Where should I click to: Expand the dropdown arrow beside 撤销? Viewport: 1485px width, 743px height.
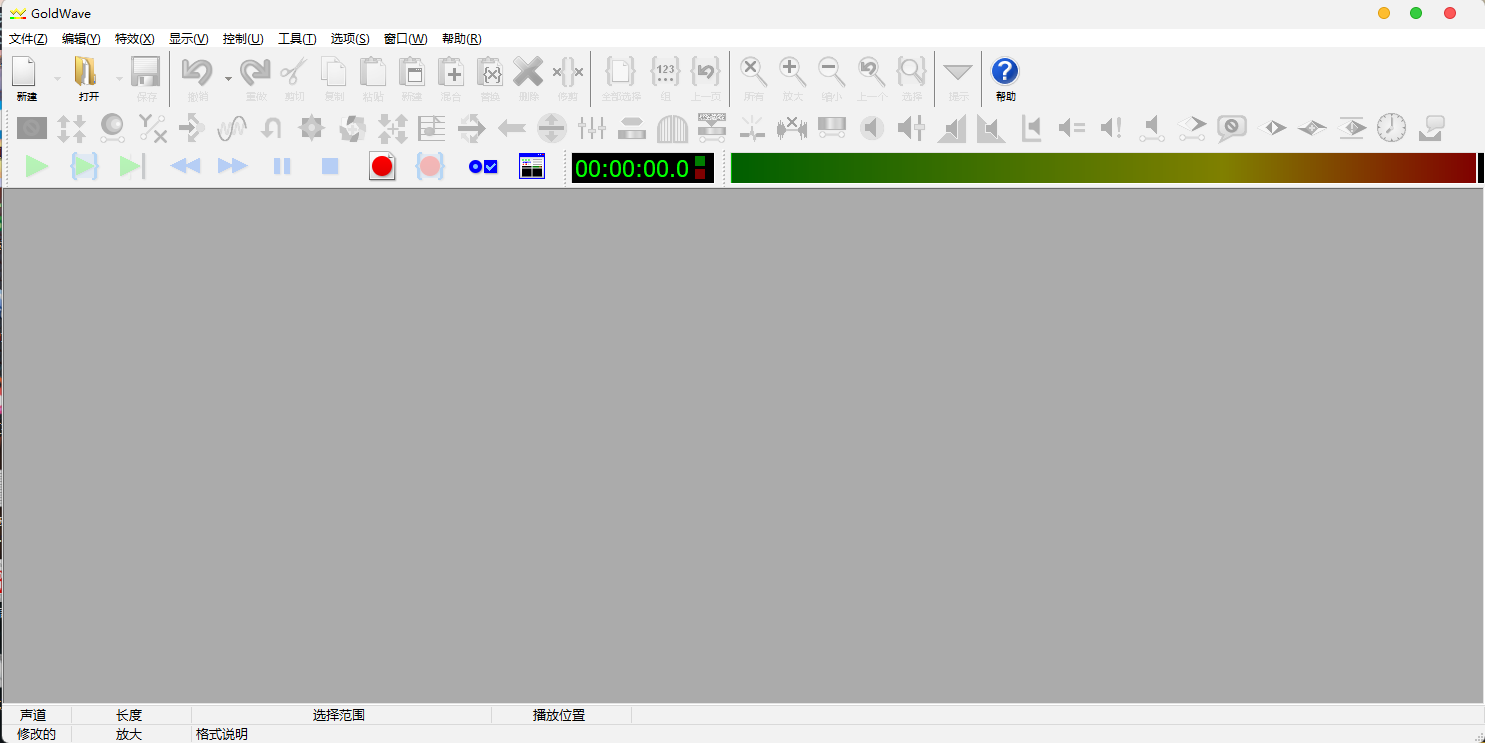tap(228, 78)
